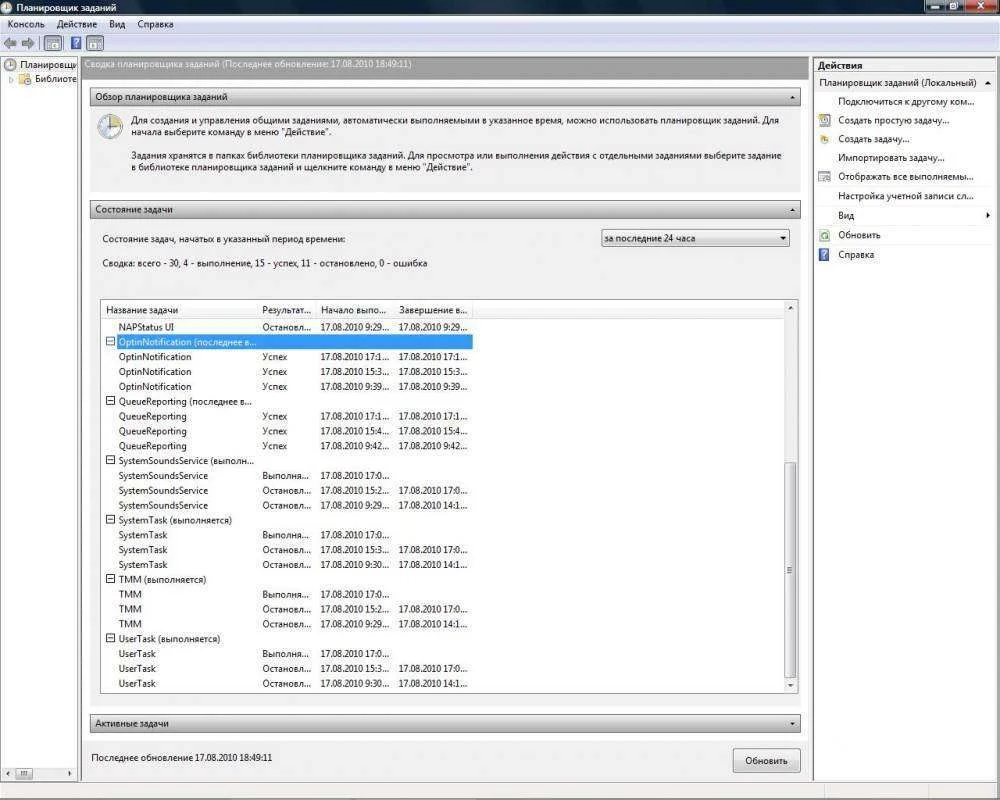Open the за последние 24 часа dropdown
Screen dimensions: 1000x800
pyautogui.click(x=695, y=238)
